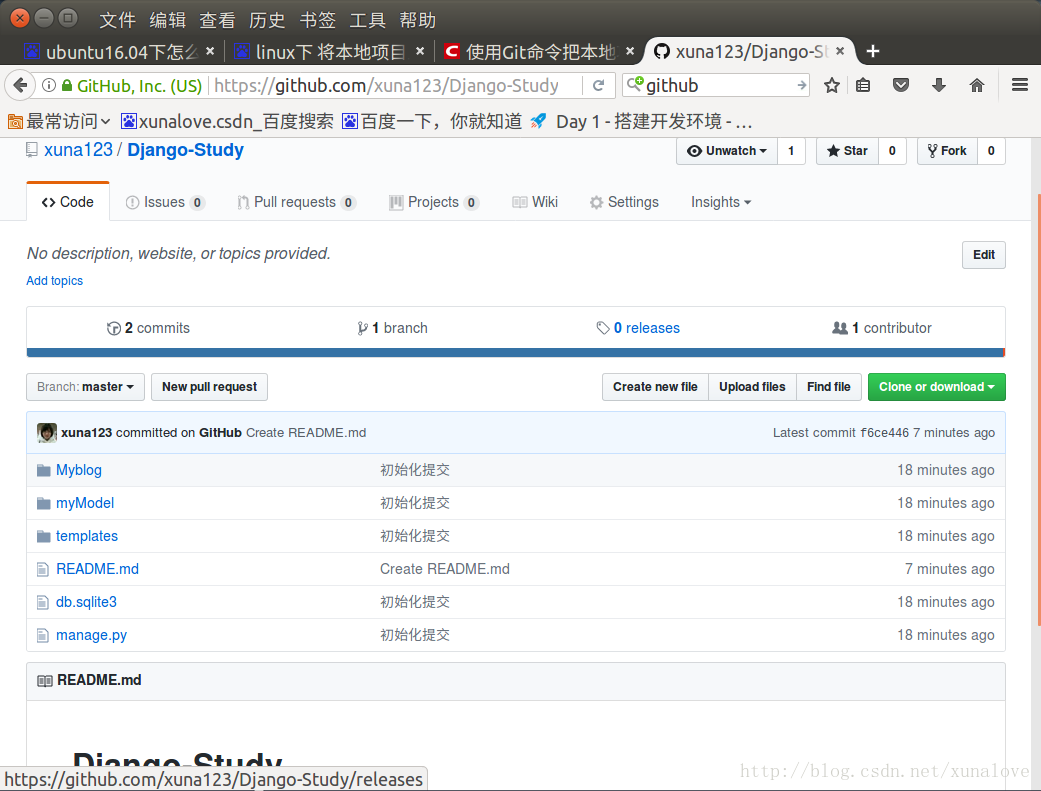Click the green padlock security icon
The image size is (1041, 791).
click(66, 86)
